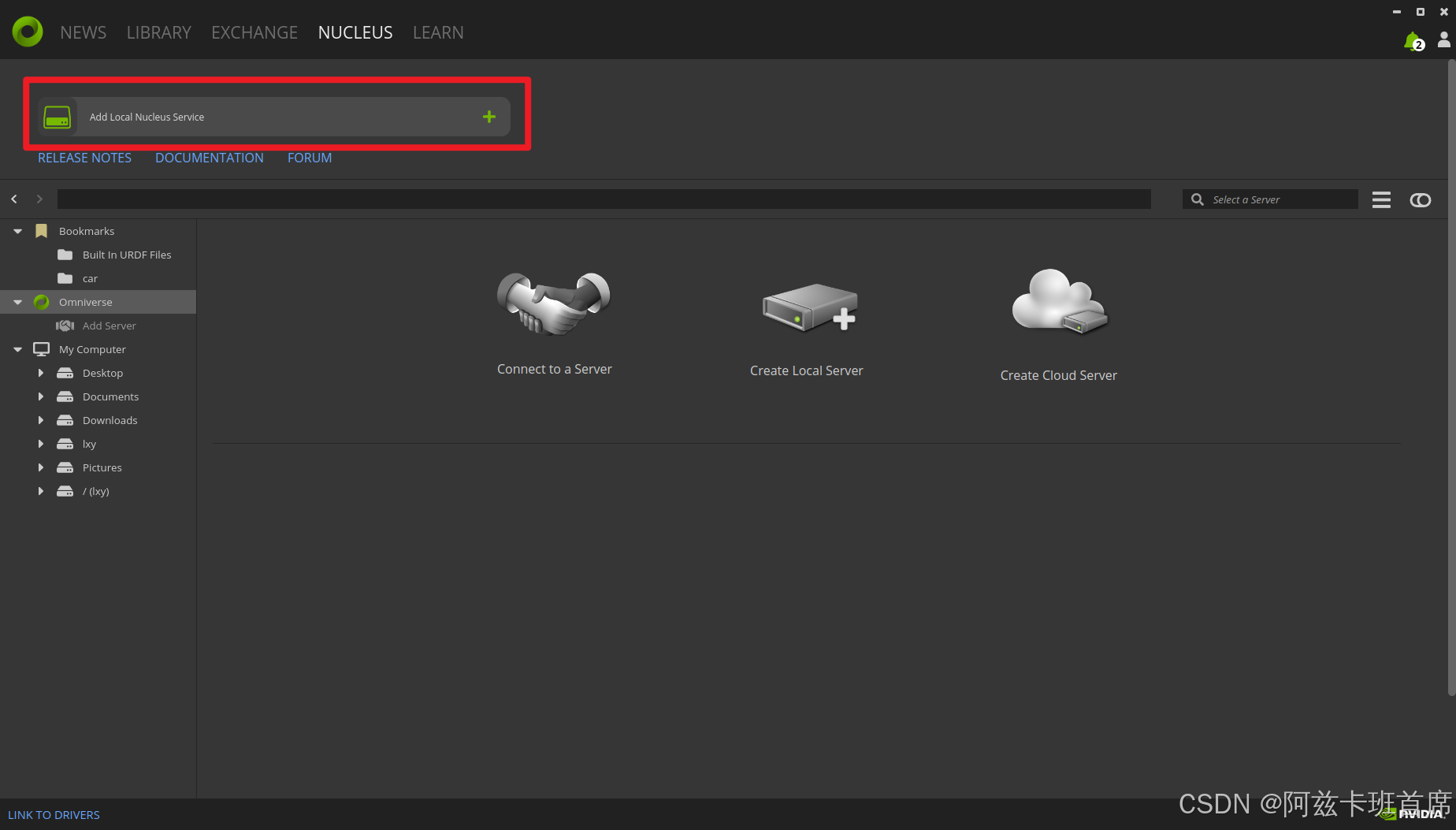This screenshot has width=1456, height=830.
Task: Click the car folder icon
Action: pyautogui.click(x=65, y=278)
